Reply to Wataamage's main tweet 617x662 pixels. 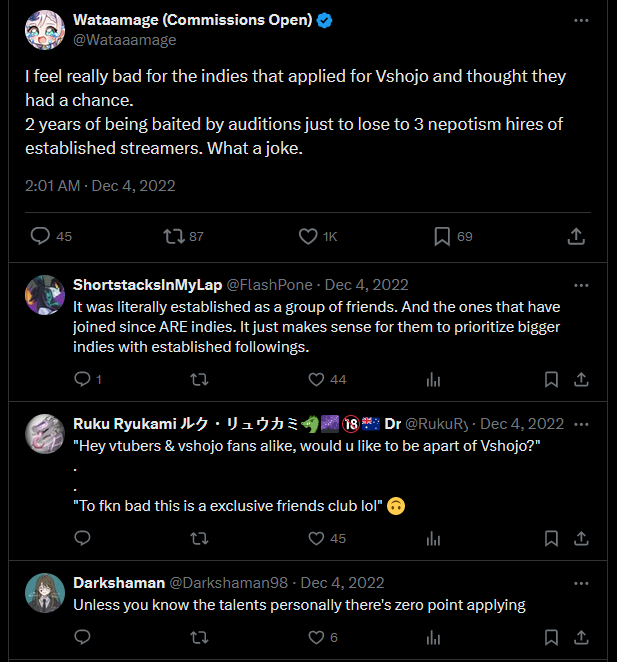pyautogui.click(x=41, y=236)
